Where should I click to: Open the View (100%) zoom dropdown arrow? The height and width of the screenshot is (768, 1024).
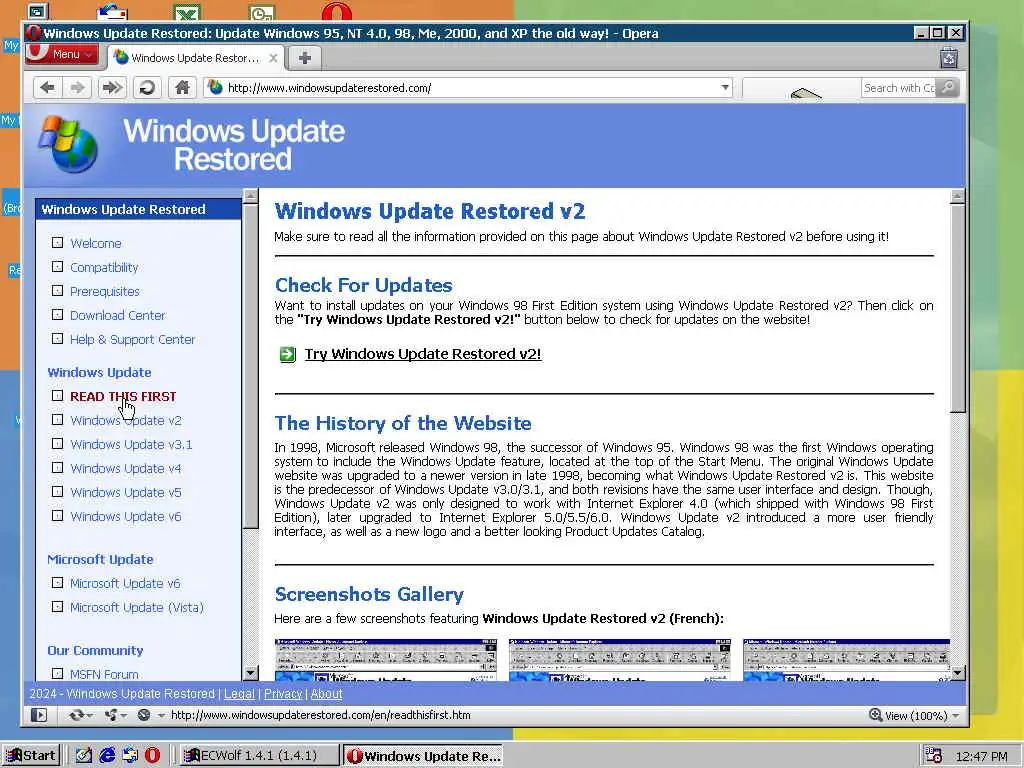pos(956,716)
